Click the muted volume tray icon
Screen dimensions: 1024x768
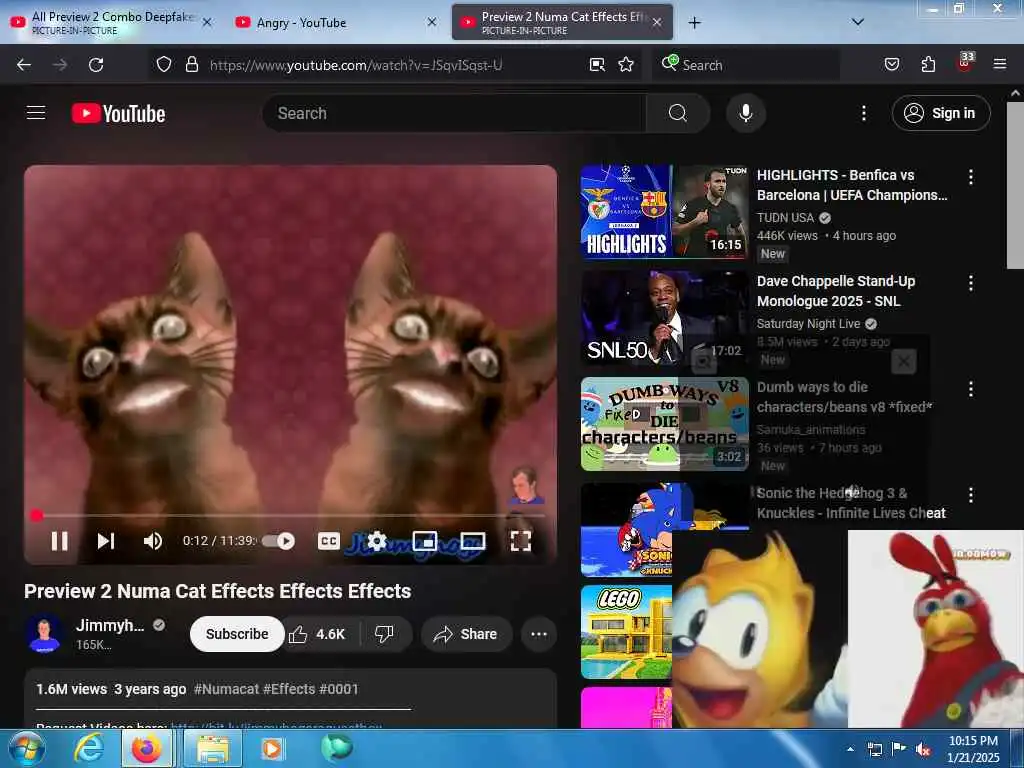point(923,749)
